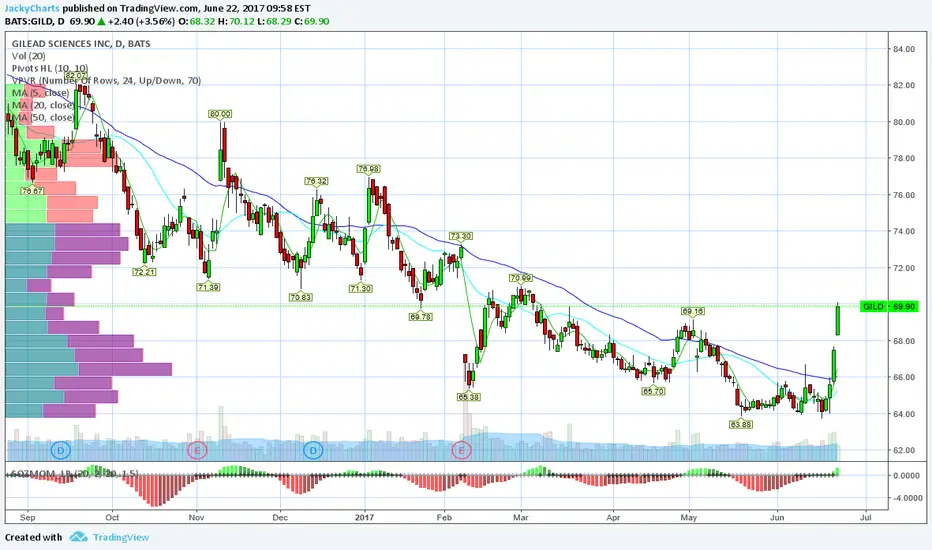
Task: Select the 69.16 pivot high label
Action: (692, 311)
